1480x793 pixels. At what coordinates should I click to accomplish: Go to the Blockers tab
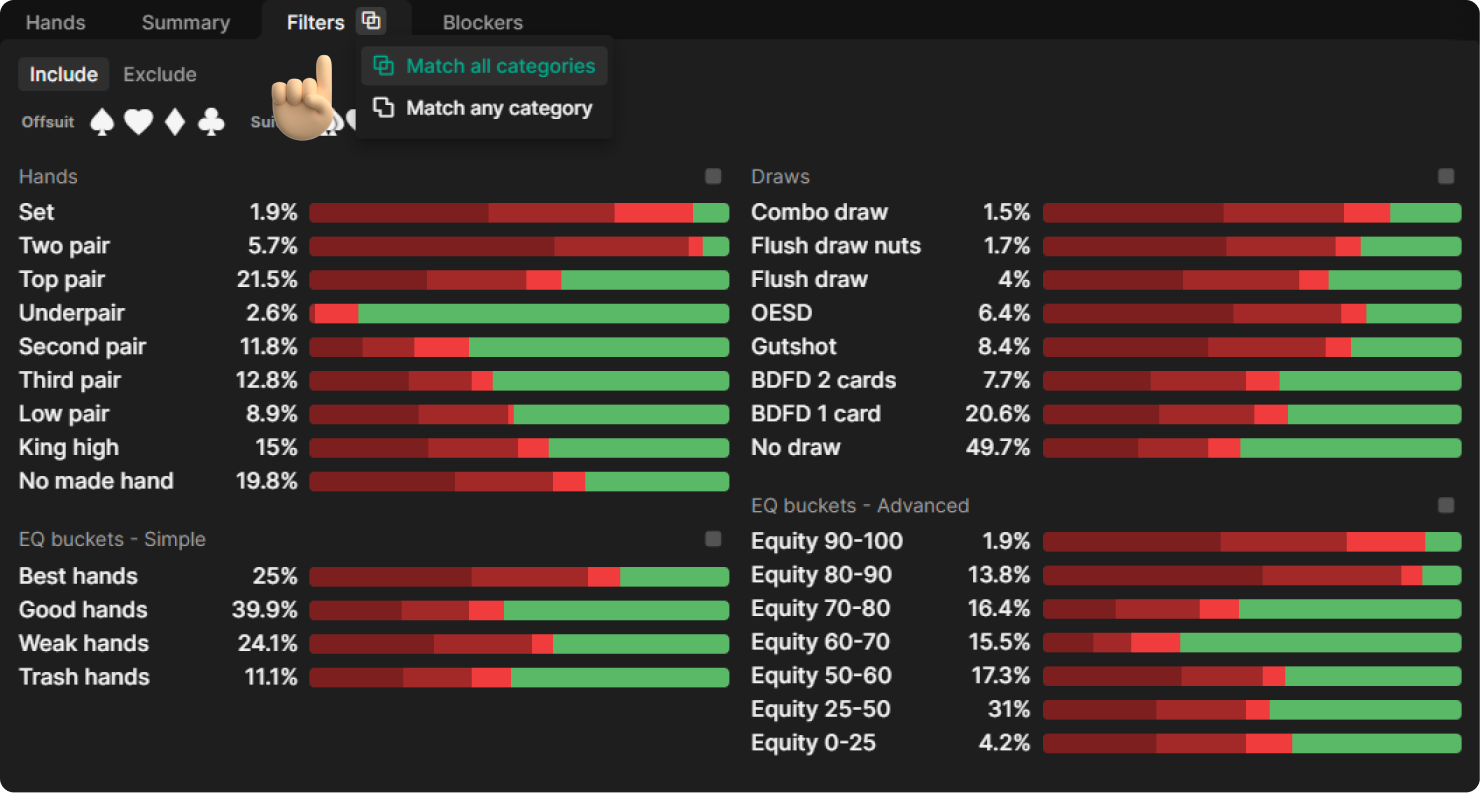(x=482, y=22)
